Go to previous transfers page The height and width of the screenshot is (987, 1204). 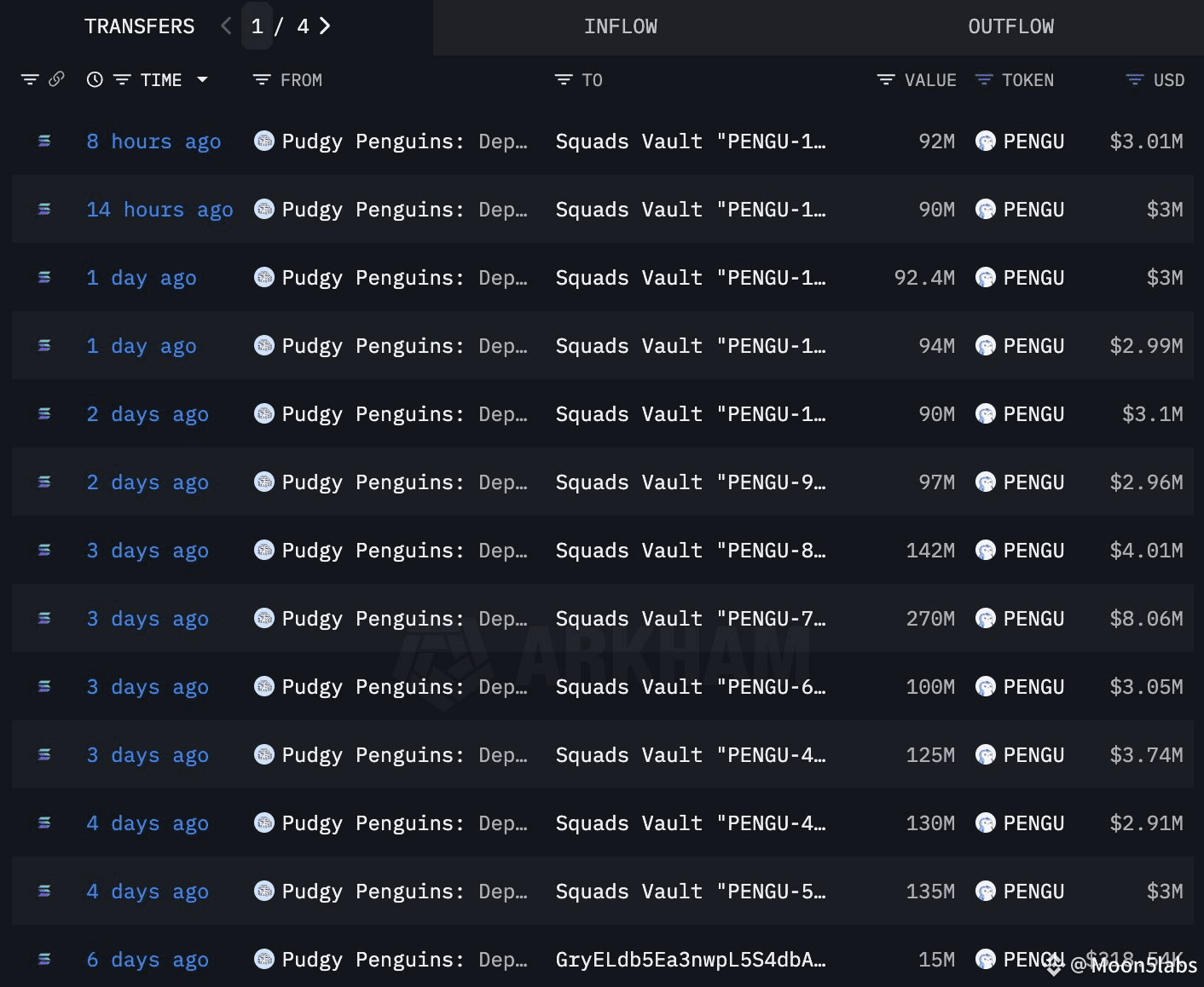click(226, 26)
